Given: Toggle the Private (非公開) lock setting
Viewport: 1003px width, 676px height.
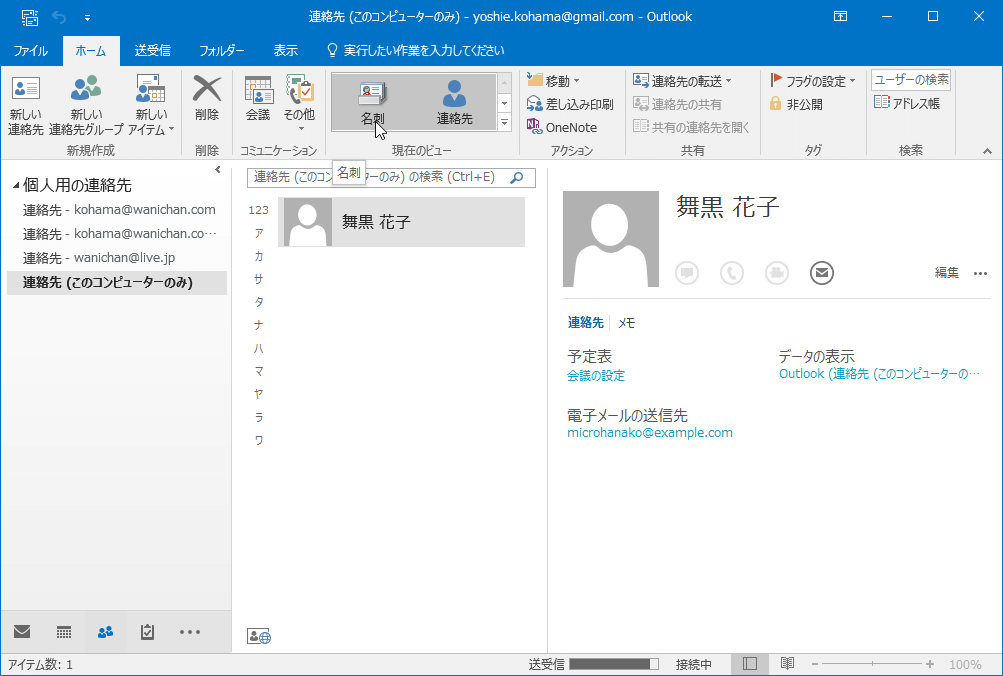Looking at the screenshot, I should click(796, 104).
